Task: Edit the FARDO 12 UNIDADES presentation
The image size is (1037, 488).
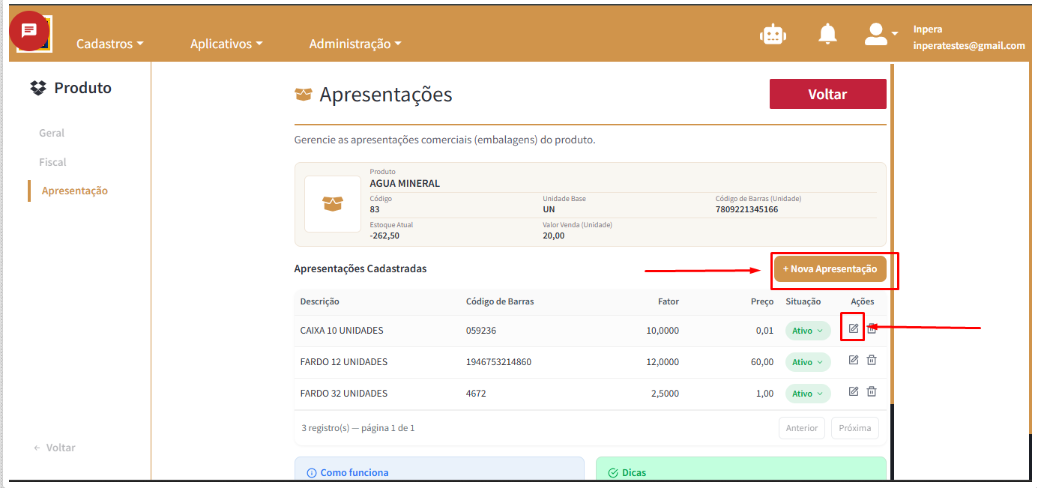Action: pos(853,360)
